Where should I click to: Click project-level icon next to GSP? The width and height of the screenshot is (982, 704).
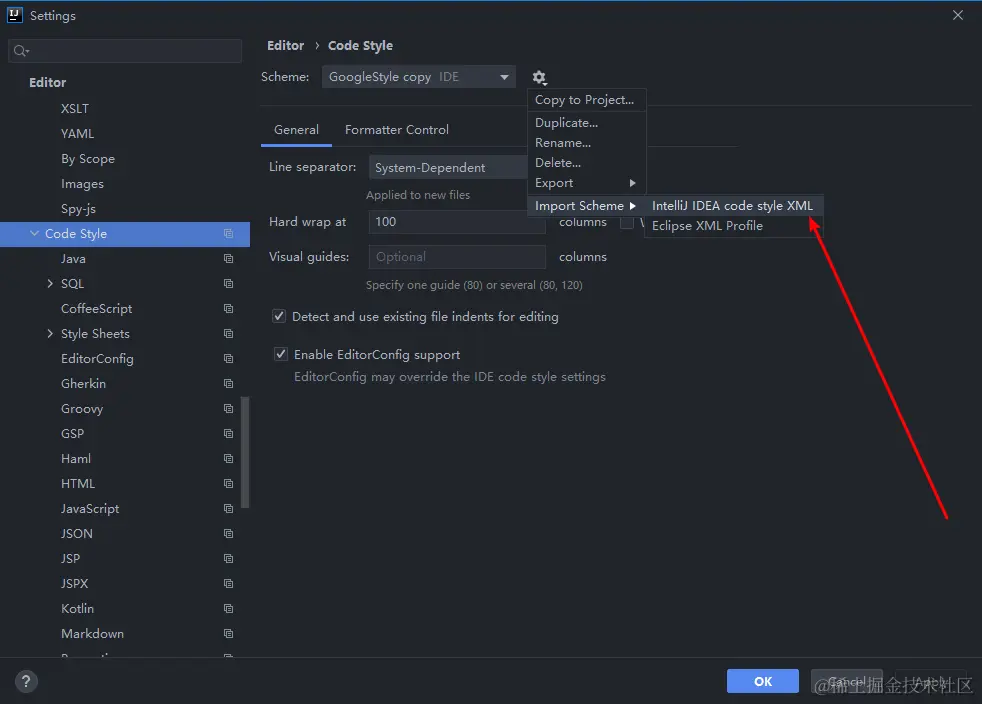pyautogui.click(x=229, y=433)
